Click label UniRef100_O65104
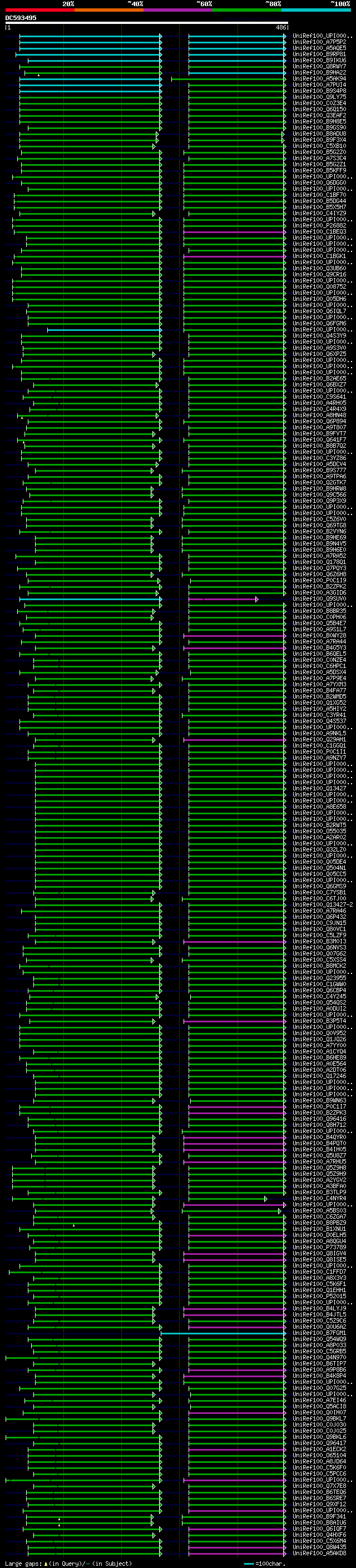This screenshot has width=356, height=1568. [319, 1456]
